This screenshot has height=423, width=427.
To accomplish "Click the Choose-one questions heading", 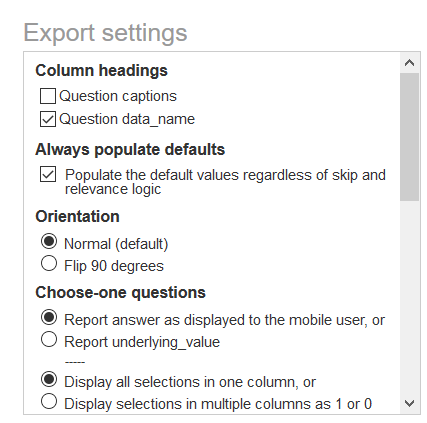I will tap(120, 293).
